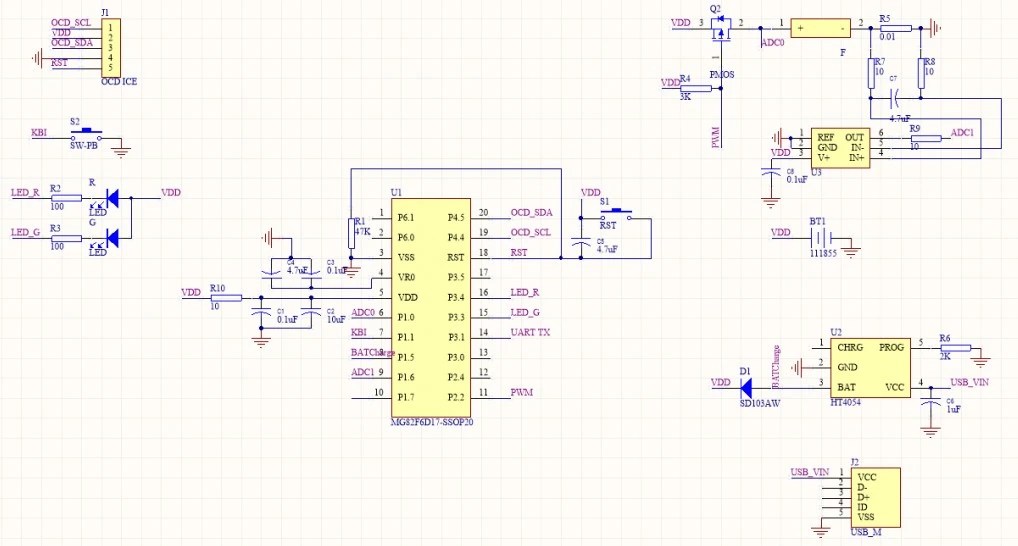Screen dimensions: 1018x546
Task: Click the ADC1 net label right of R9
Action: 963,132
